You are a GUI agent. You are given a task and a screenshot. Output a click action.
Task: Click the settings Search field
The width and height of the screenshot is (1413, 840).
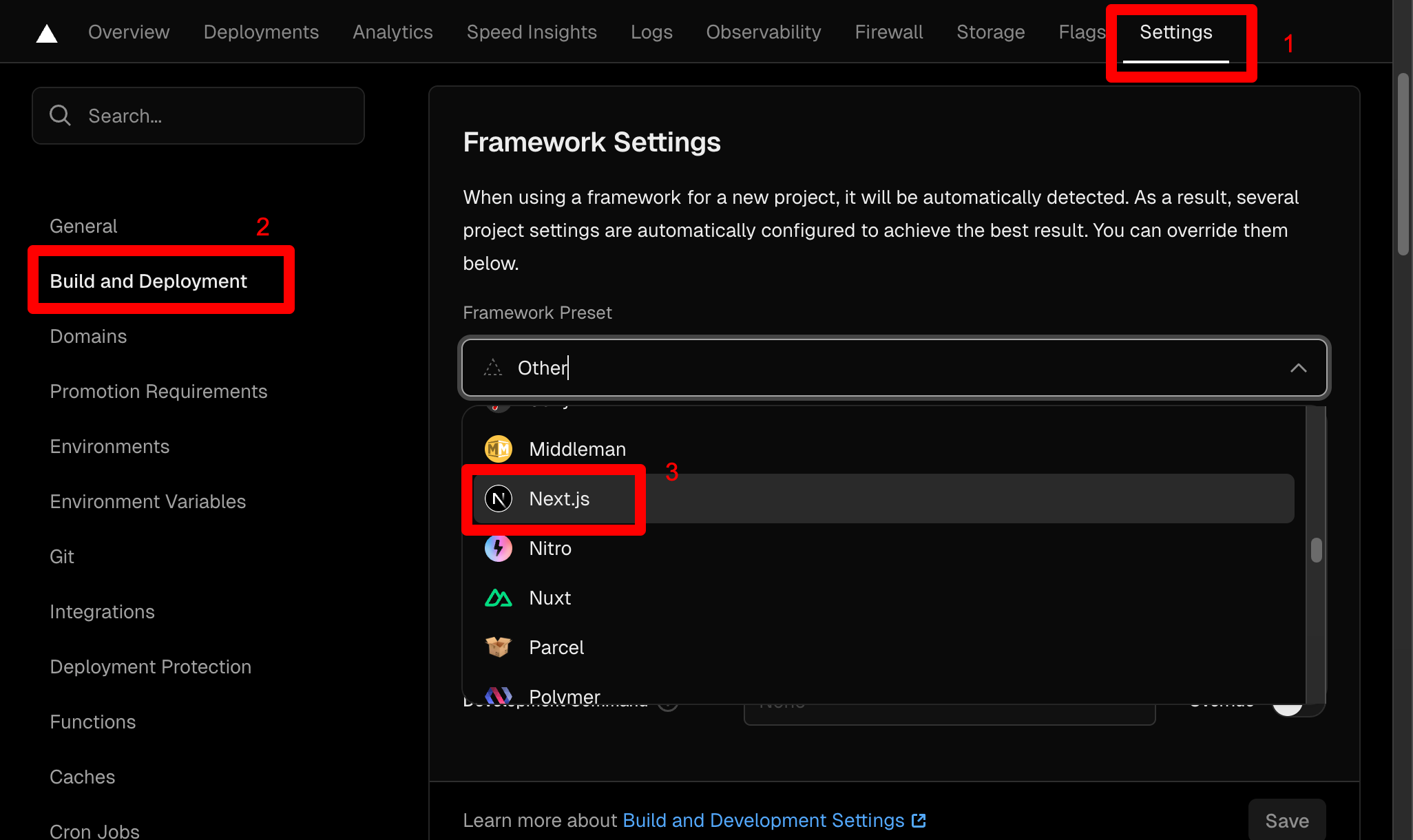point(198,116)
